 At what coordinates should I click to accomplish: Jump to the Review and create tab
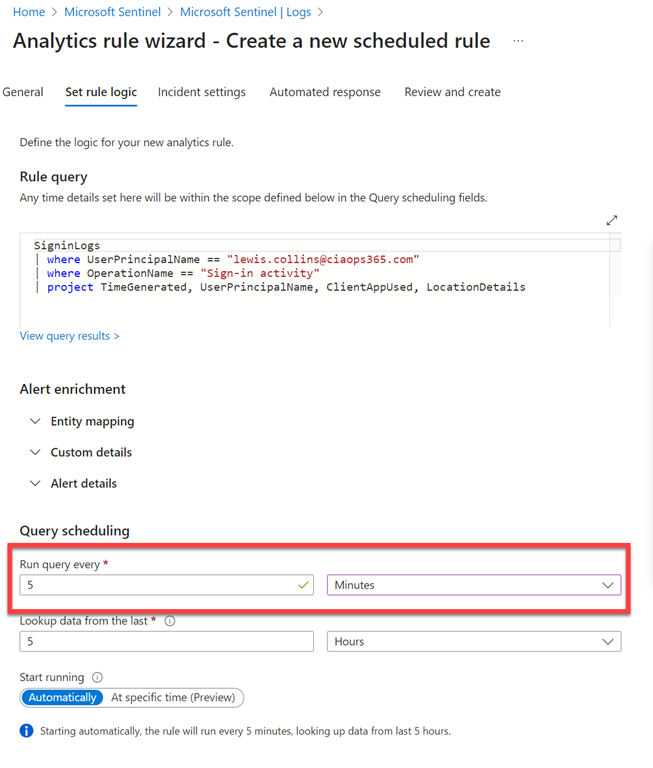point(452,92)
